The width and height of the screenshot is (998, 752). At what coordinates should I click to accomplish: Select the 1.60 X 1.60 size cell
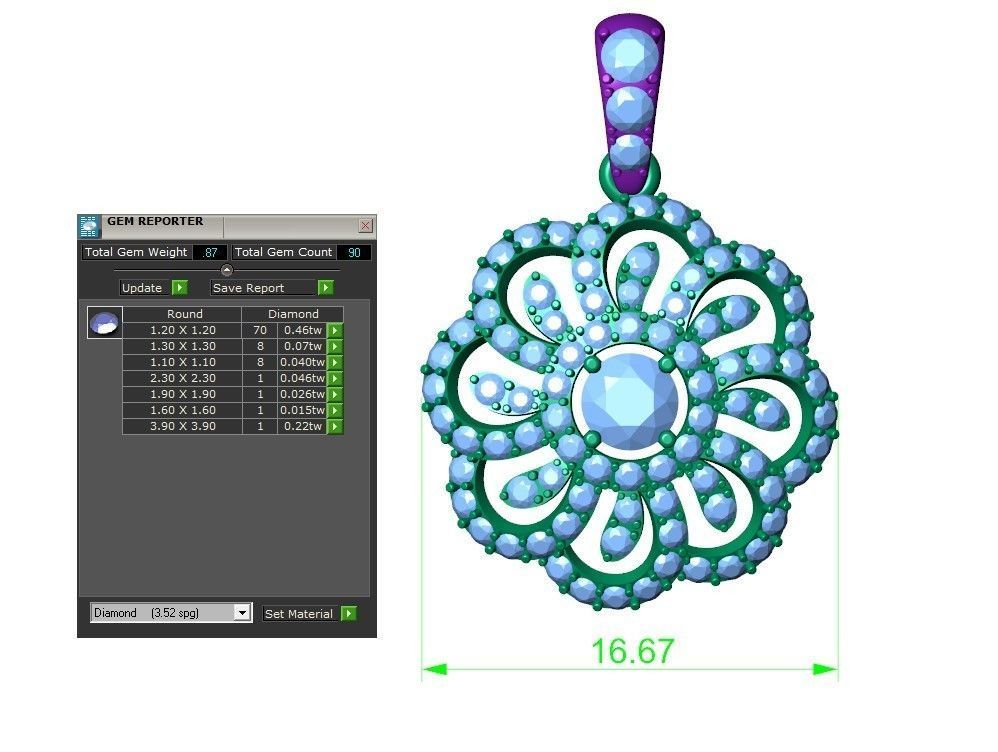coord(183,410)
